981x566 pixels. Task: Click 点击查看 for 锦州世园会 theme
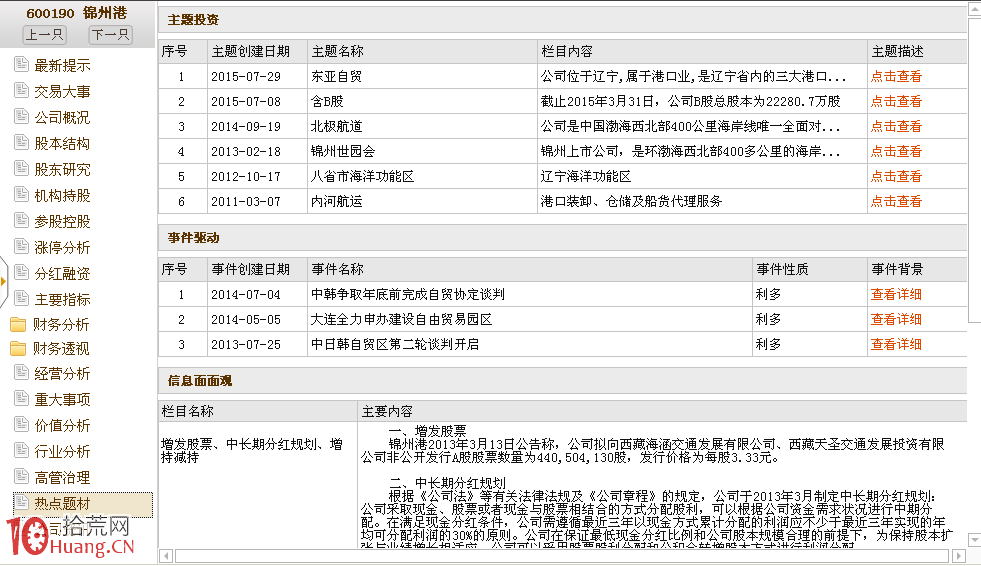pyautogui.click(x=896, y=151)
